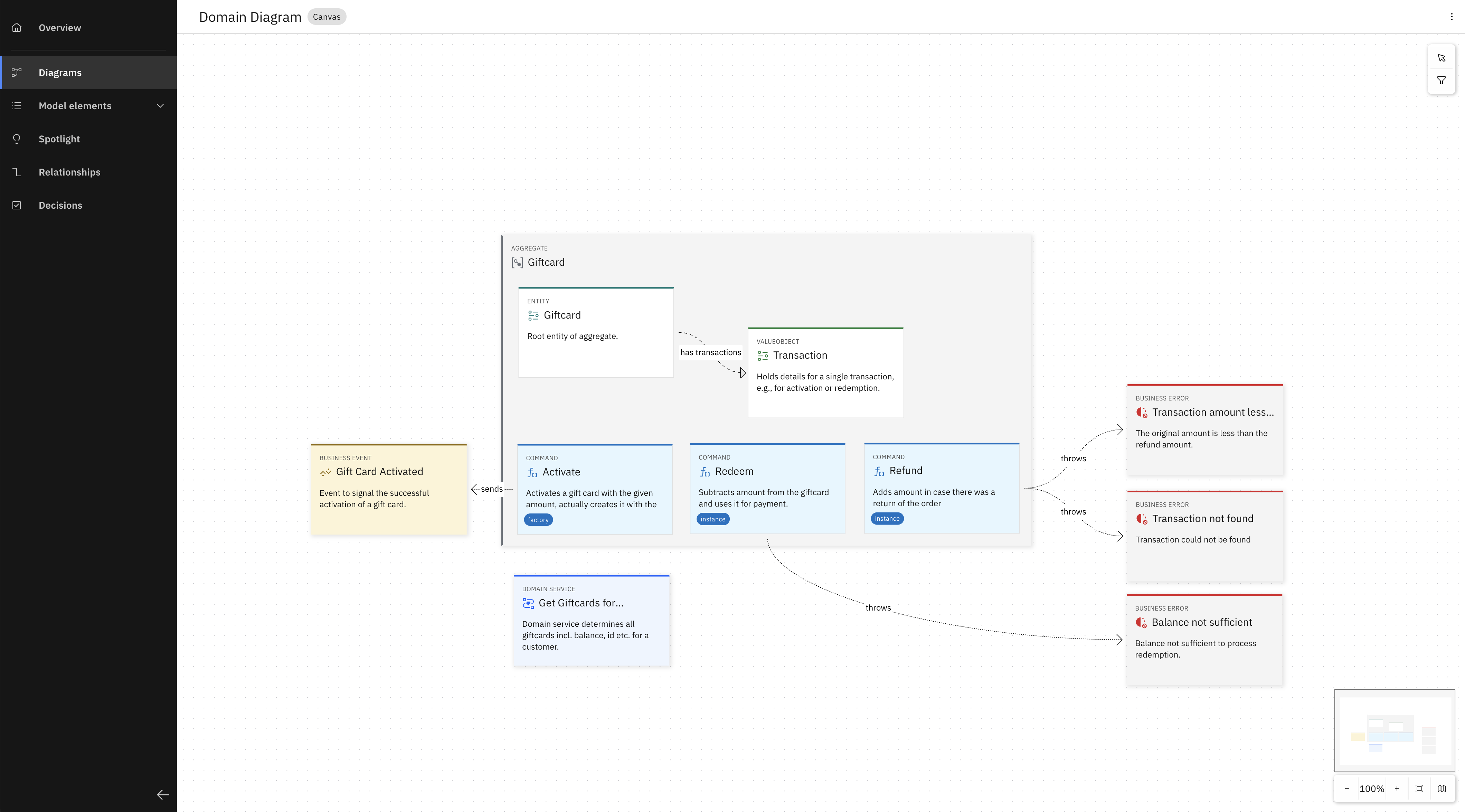Toggle the minimap icon

coord(1442,789)
